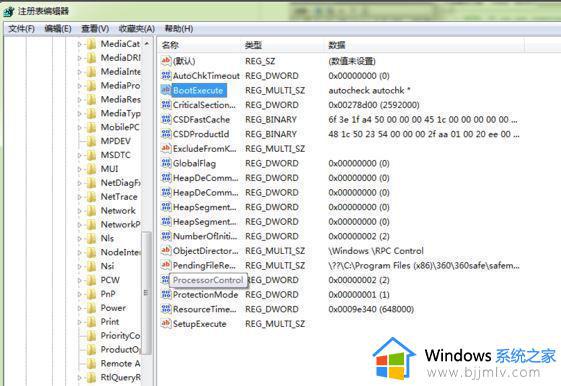Select the PriorityCo tree item
Image resolution: width=561 pixels, height=386 pixels.
coord(120,336)
